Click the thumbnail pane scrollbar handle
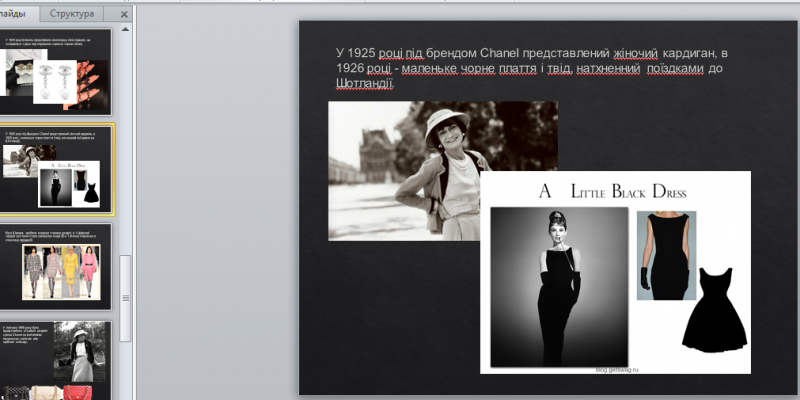The width and height of the screenshot is (800, 400). [x=125, y=298]
